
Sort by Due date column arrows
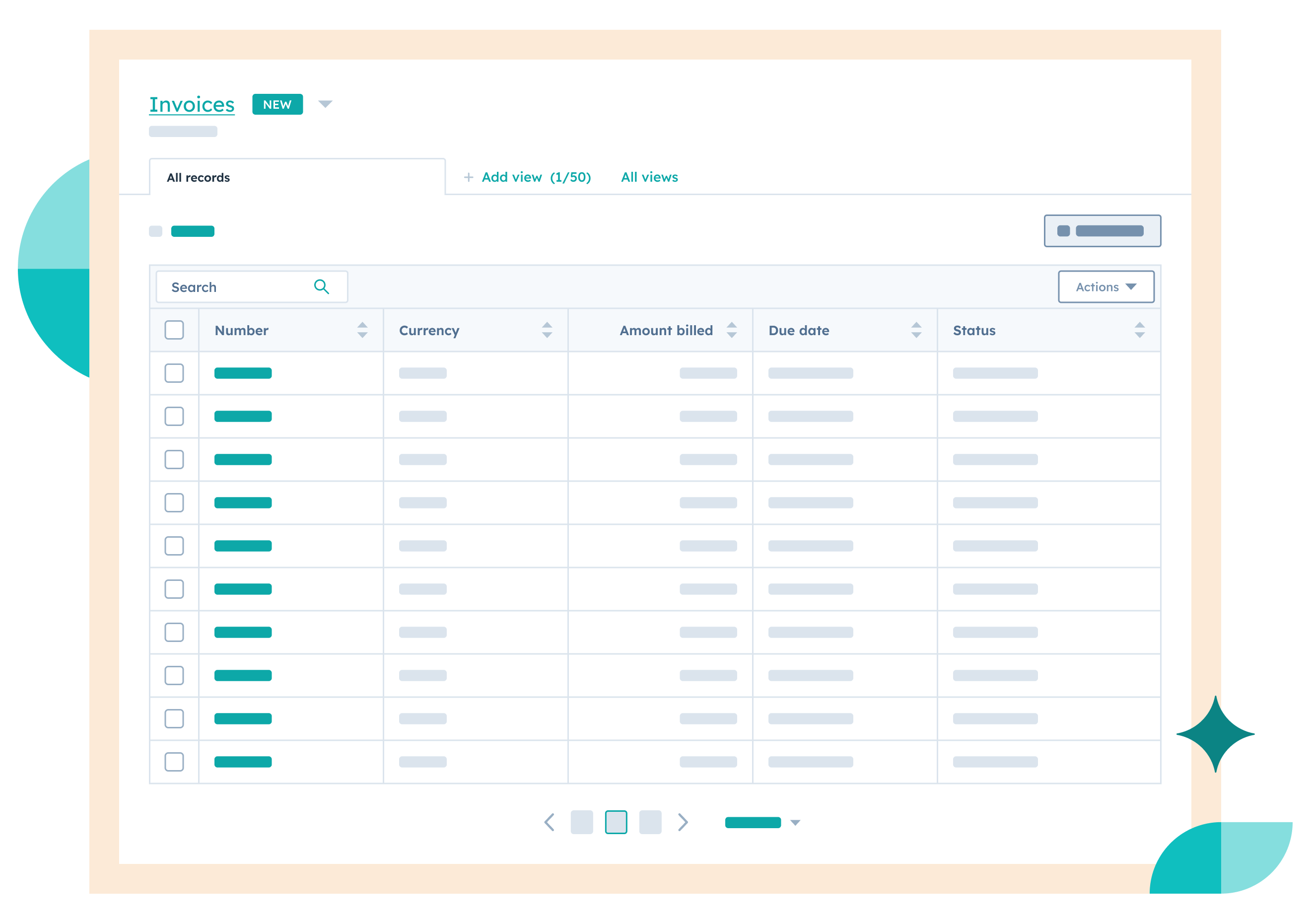pyautogui.click(x=916, y=330)
